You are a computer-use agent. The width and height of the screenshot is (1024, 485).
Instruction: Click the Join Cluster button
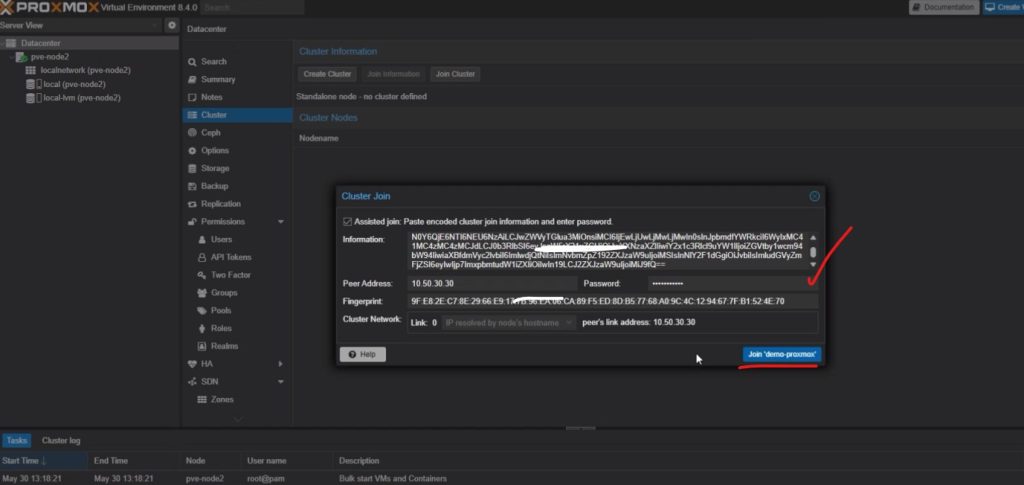[455, 74]
